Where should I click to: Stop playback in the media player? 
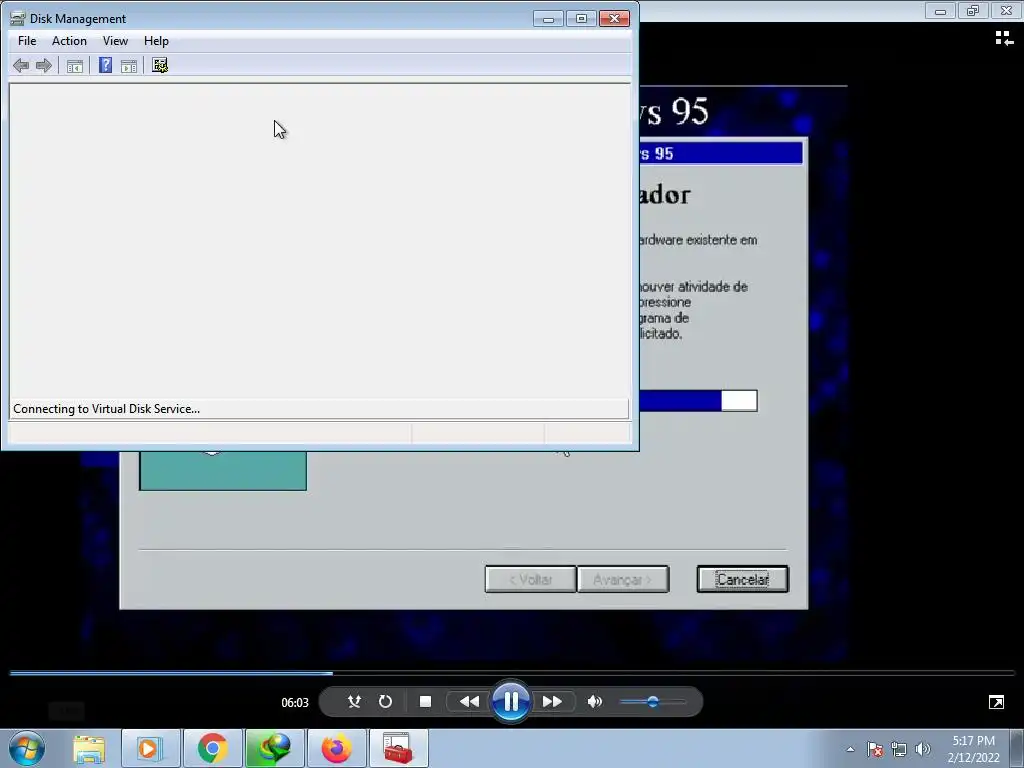pyautogui.click(x=425, y=701)
